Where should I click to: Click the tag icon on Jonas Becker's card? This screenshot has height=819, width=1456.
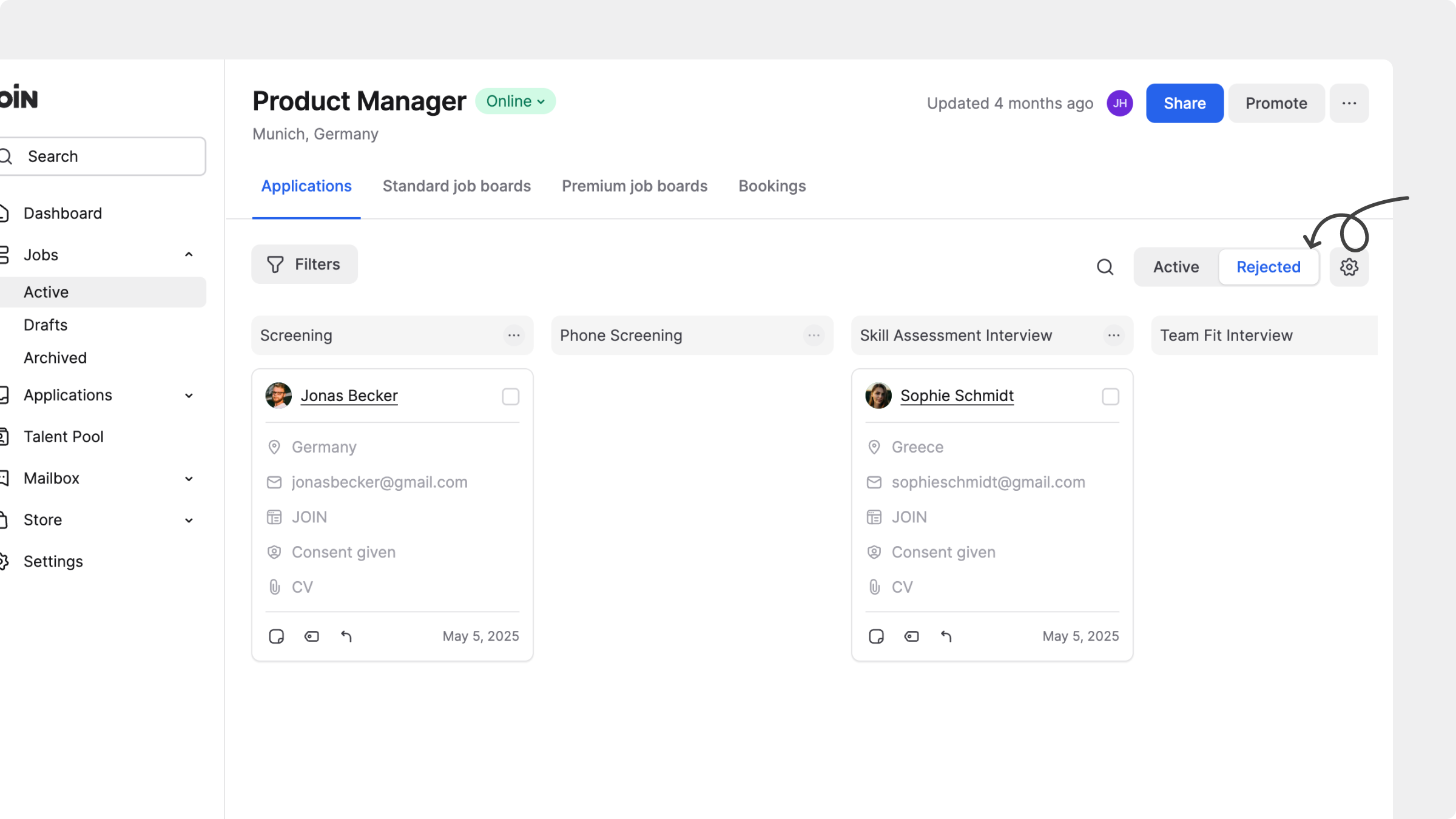[x=311, y=636]
